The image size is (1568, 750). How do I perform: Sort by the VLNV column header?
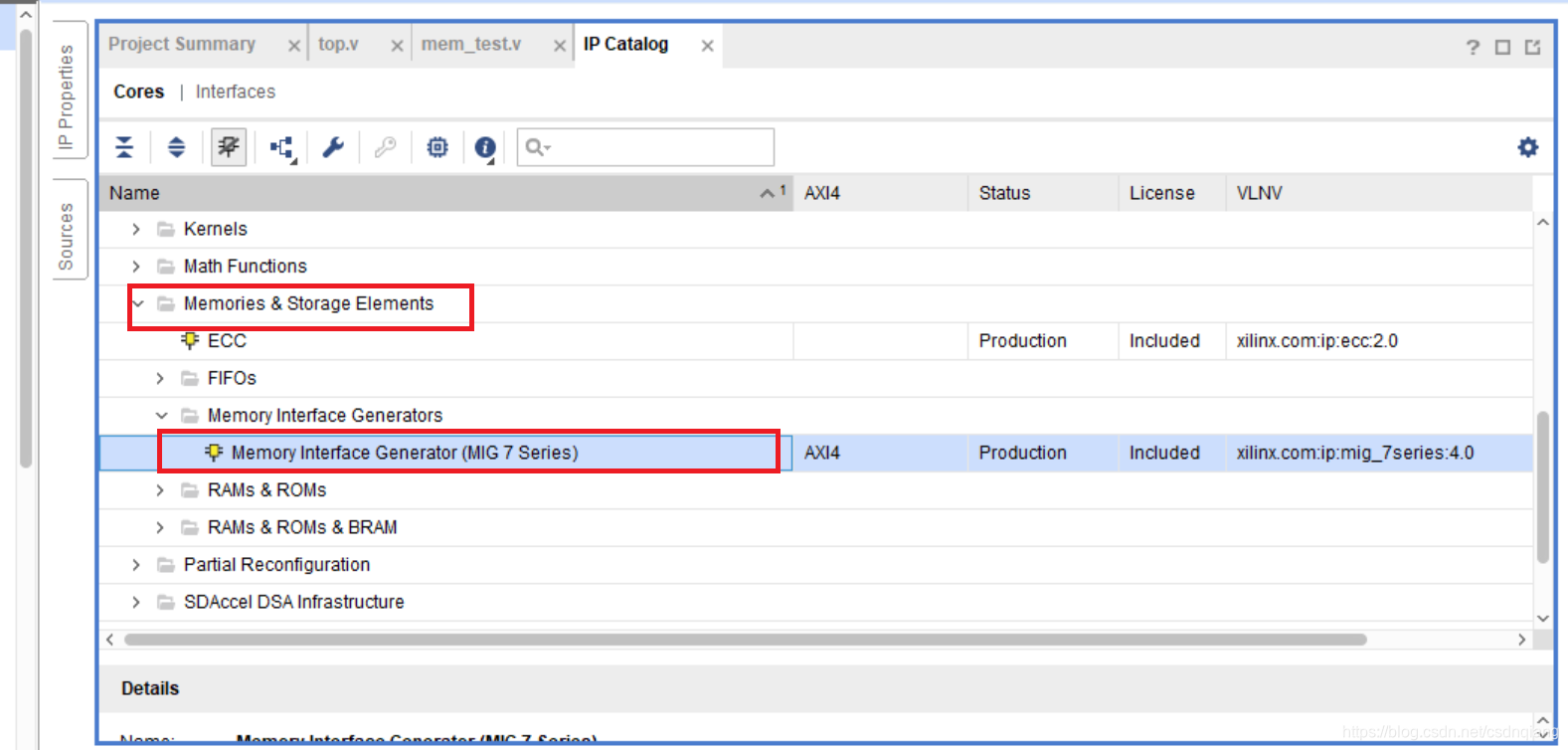tap(1379, 193)
